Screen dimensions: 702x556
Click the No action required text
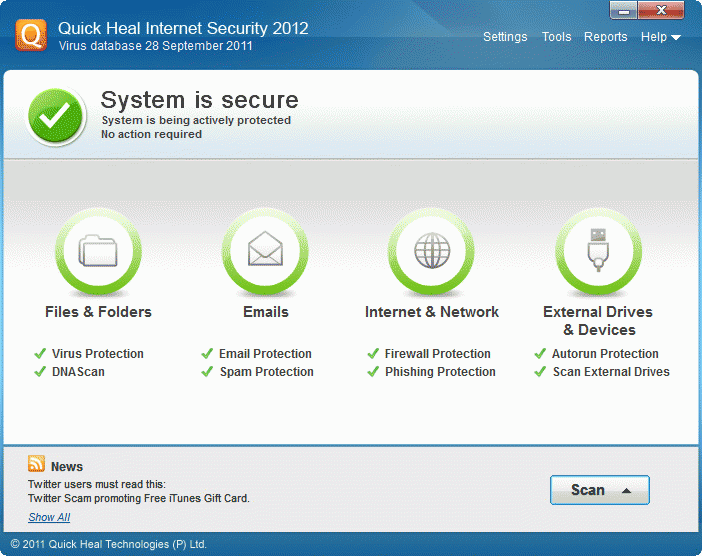(x=151, y=134)
